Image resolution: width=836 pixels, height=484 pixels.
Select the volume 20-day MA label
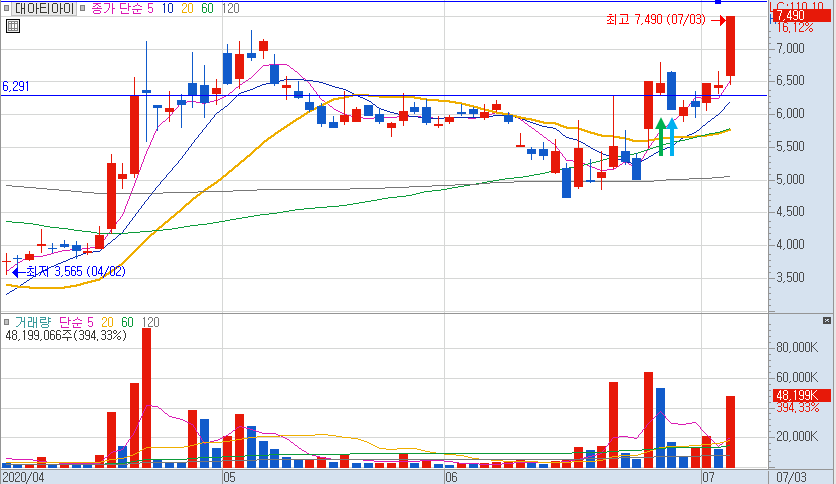pos(107,322)
